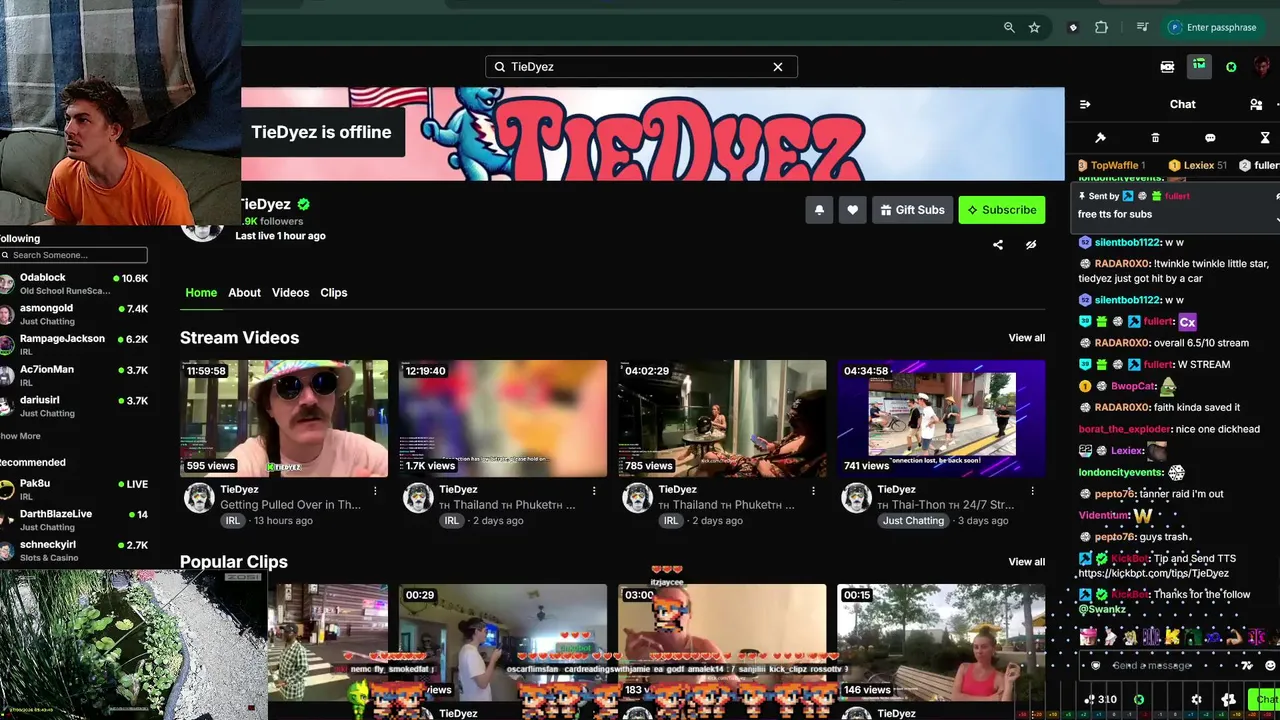Bookmark this page with the star icon
This screenshot has width=1280, height=720.
[x=1034, y=28]
